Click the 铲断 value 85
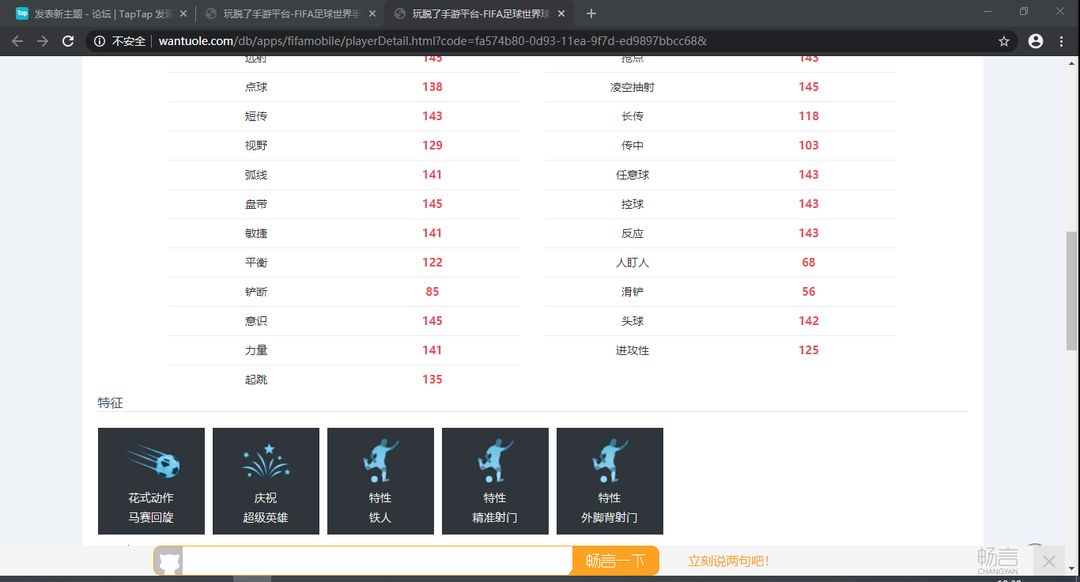 [433, 291]
